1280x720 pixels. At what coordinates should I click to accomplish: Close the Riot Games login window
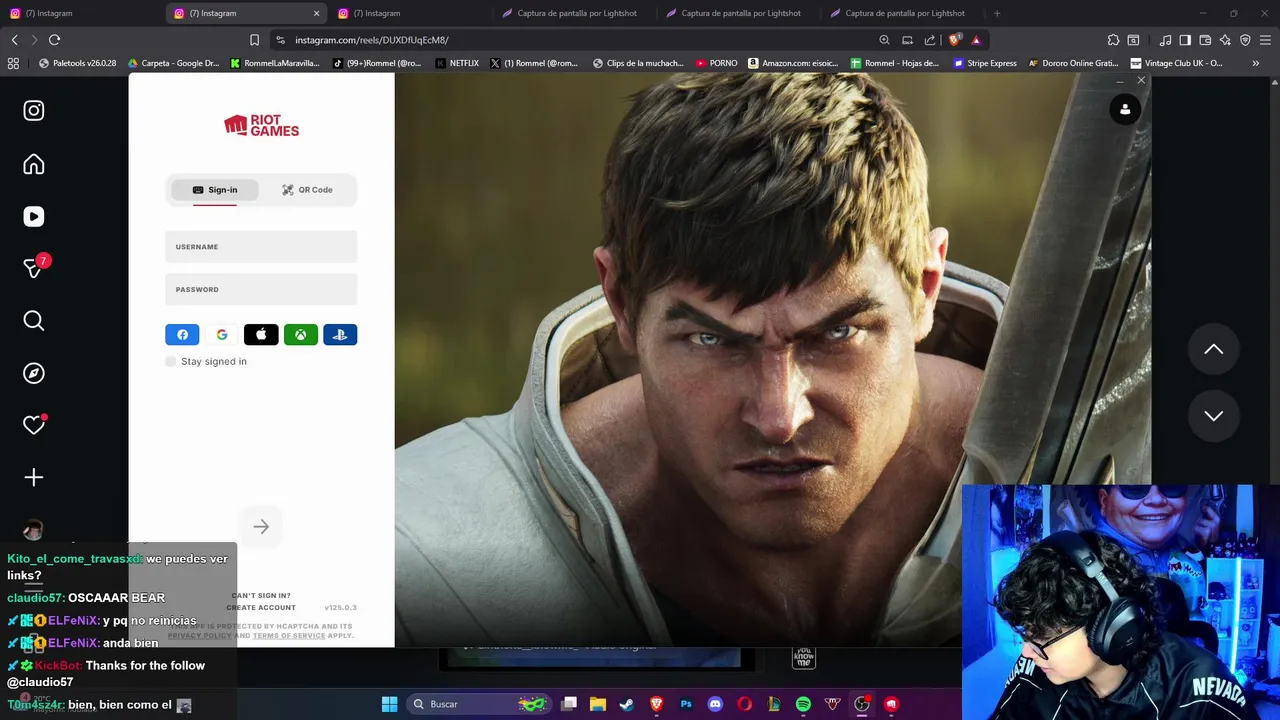1141,80
